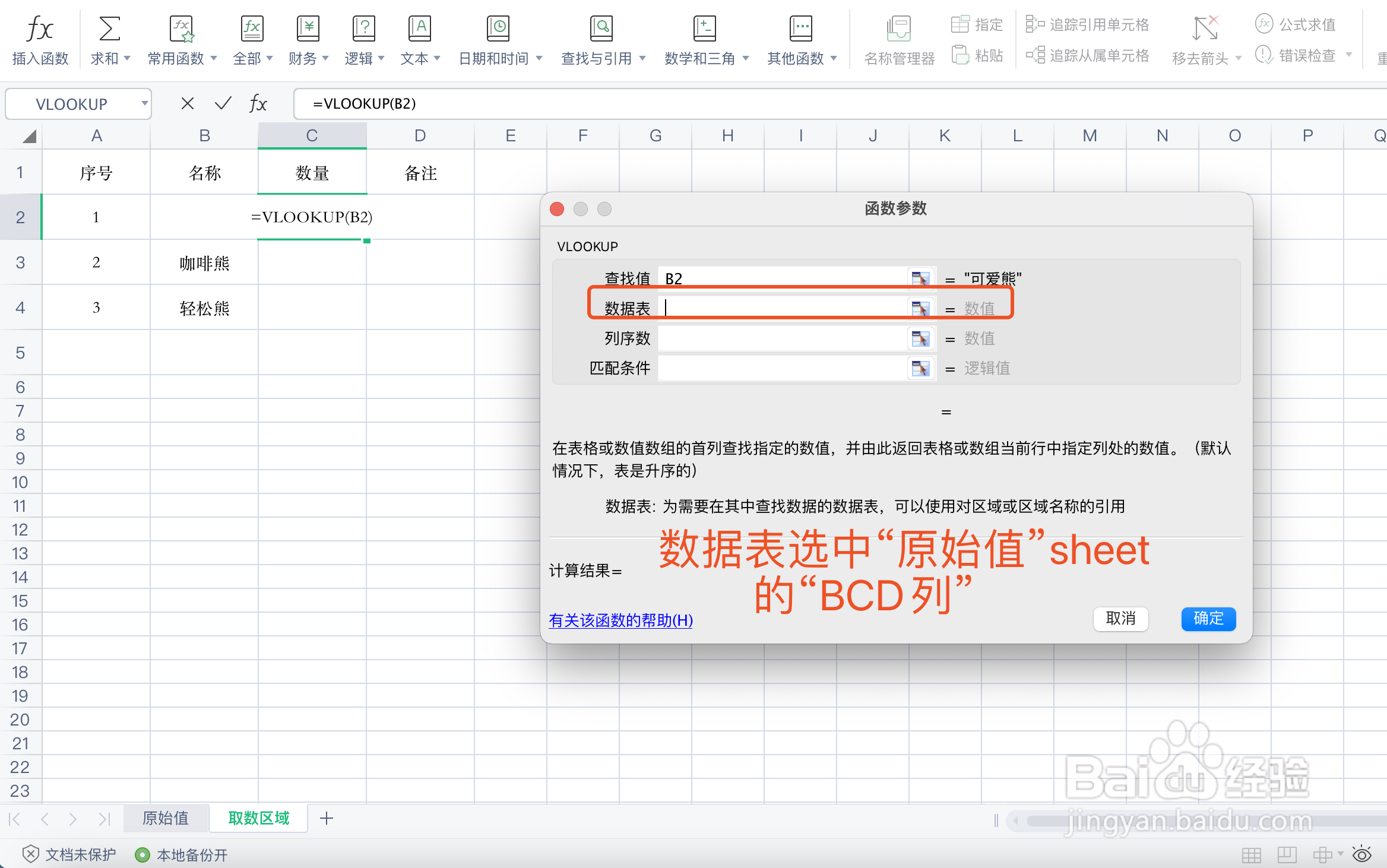Switch to the 原始值 sheet tab
Image resolution: width=1387 pixels, height=868 pixels.
click(166, 818)
